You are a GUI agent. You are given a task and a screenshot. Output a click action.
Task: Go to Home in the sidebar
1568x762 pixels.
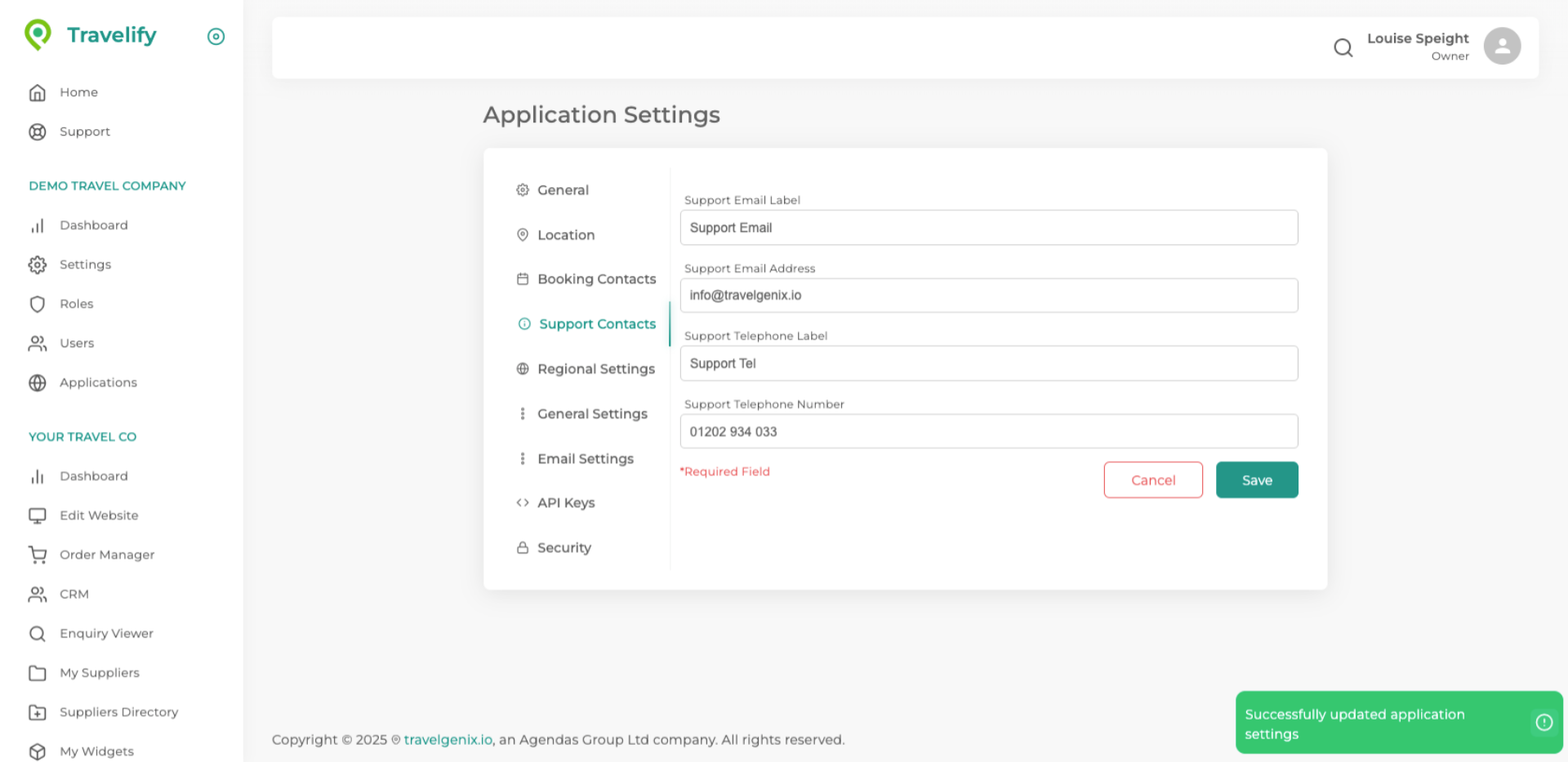[78, 92]
